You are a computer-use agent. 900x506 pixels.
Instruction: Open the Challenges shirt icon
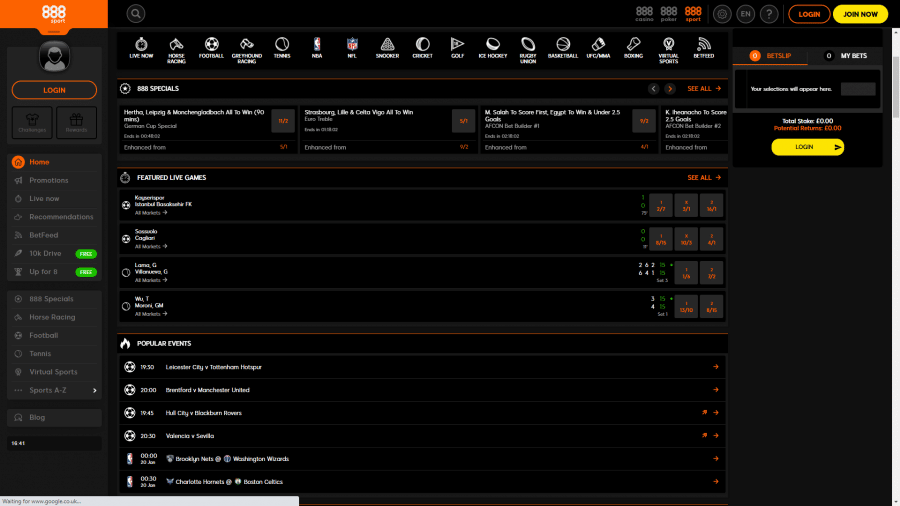pyautogui.click(x=32, y=122)
